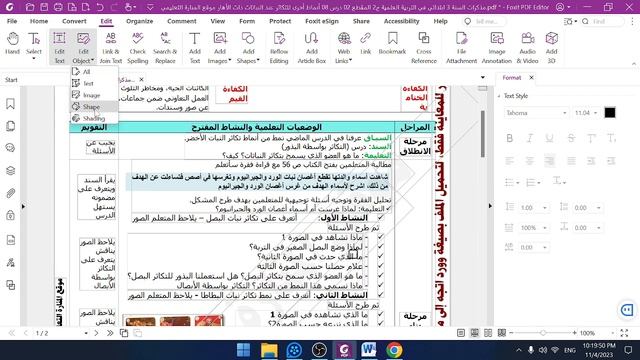Add a File Attachment
The width and height of the screenshot is (640, 360).
point(461,48)
